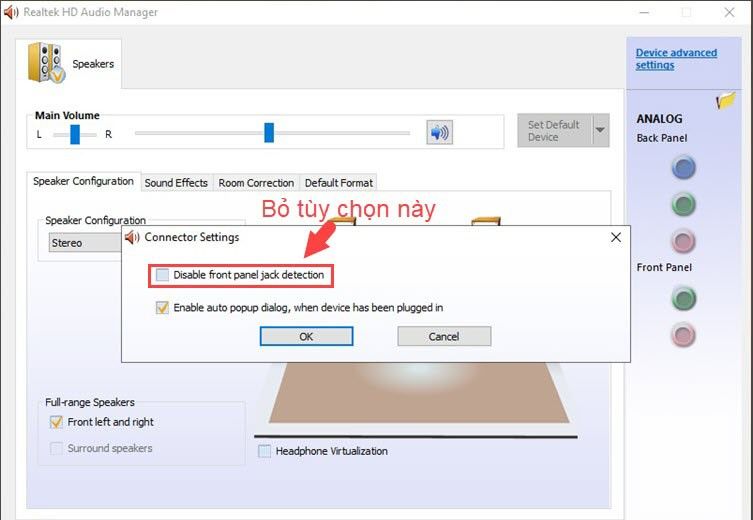Image resolution: width=753 pixels, height=520 pixels.
Task: Select the pink front panel jack
Action: (683, 335)
